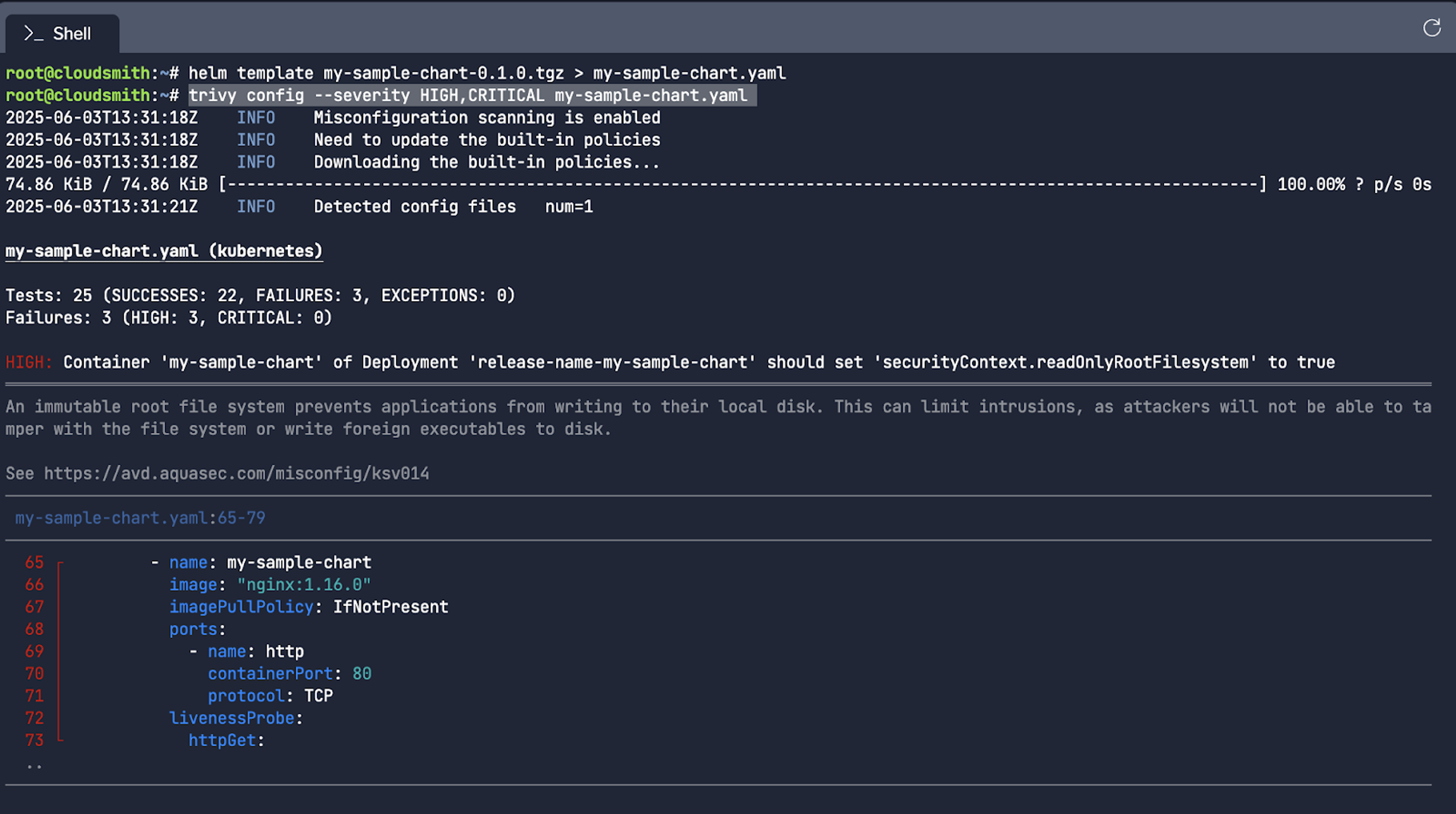Click the red HIGH severity label

click(29, 362)
